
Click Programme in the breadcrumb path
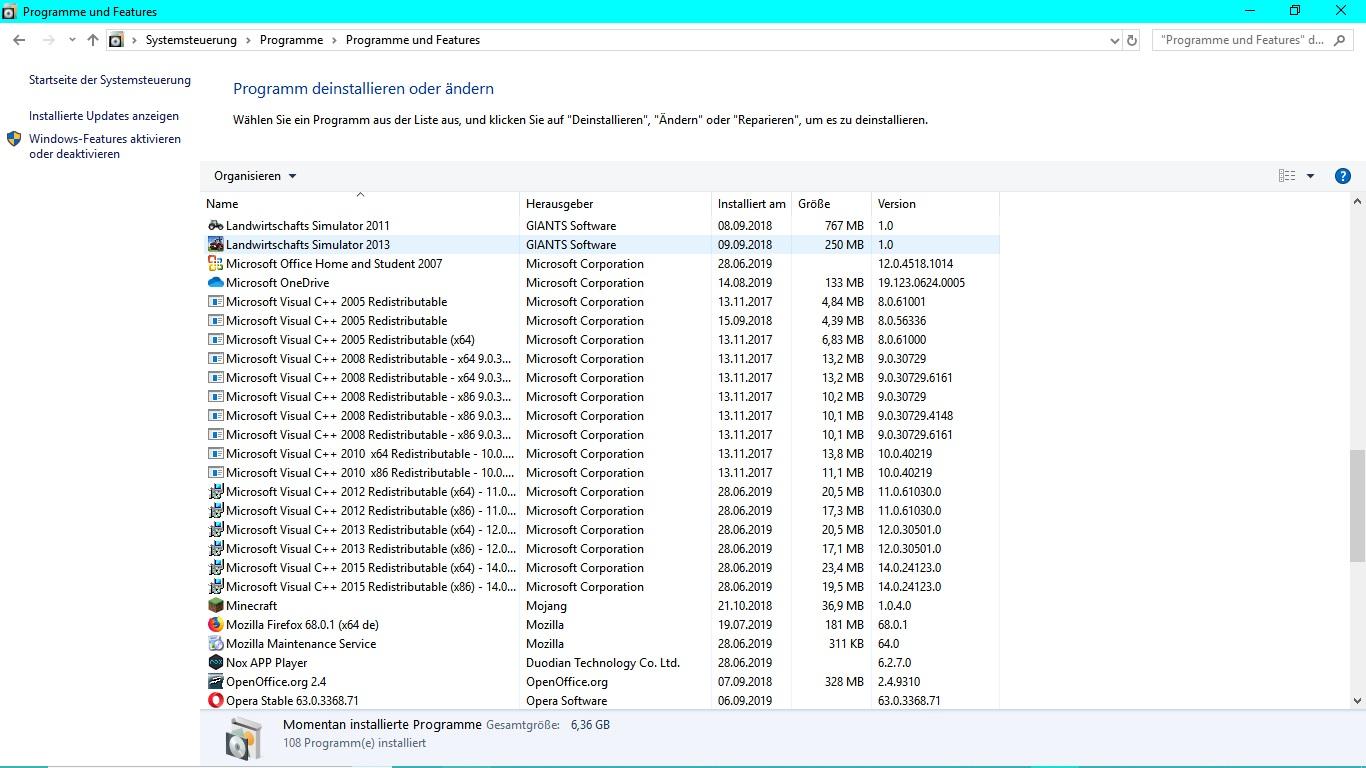point(291,40)
